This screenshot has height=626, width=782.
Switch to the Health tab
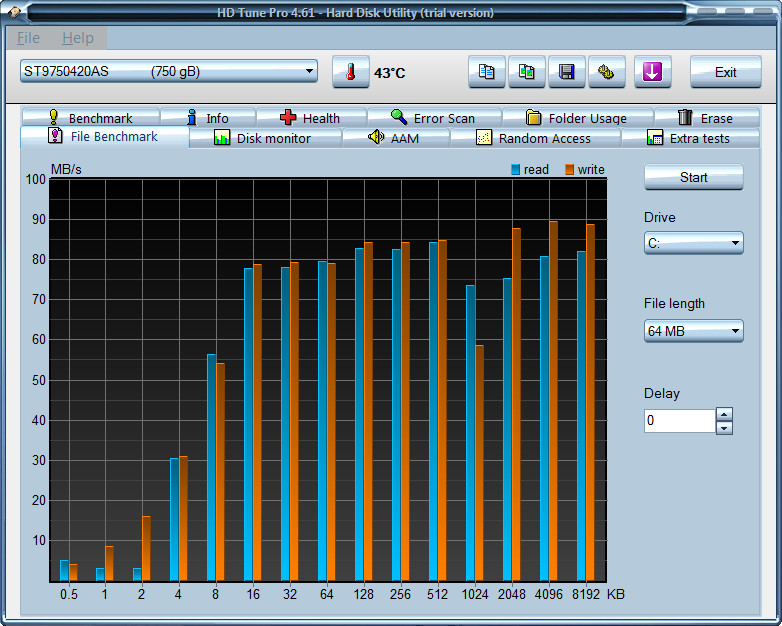tap(310, 118)
